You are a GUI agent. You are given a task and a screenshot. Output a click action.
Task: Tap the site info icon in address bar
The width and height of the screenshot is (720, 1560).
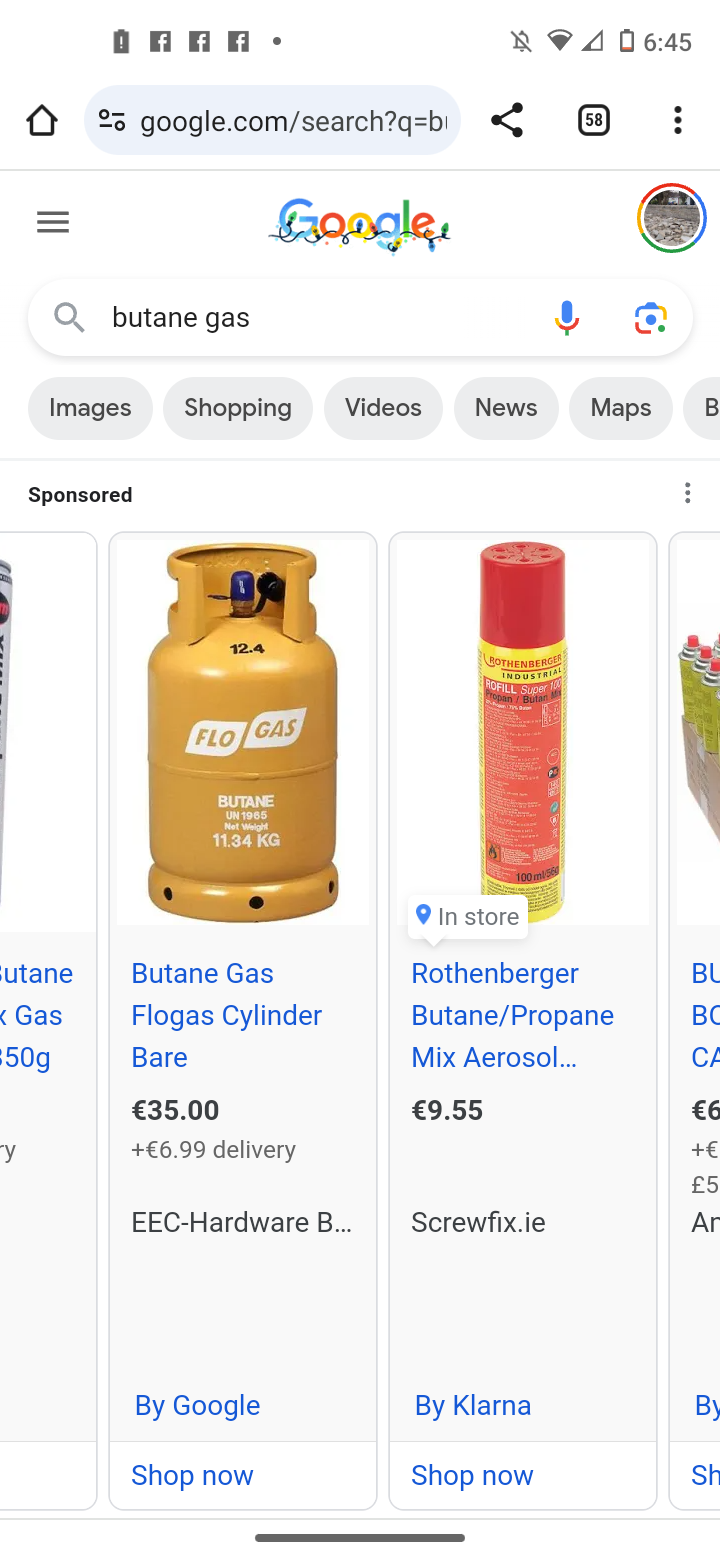[112, 121]
